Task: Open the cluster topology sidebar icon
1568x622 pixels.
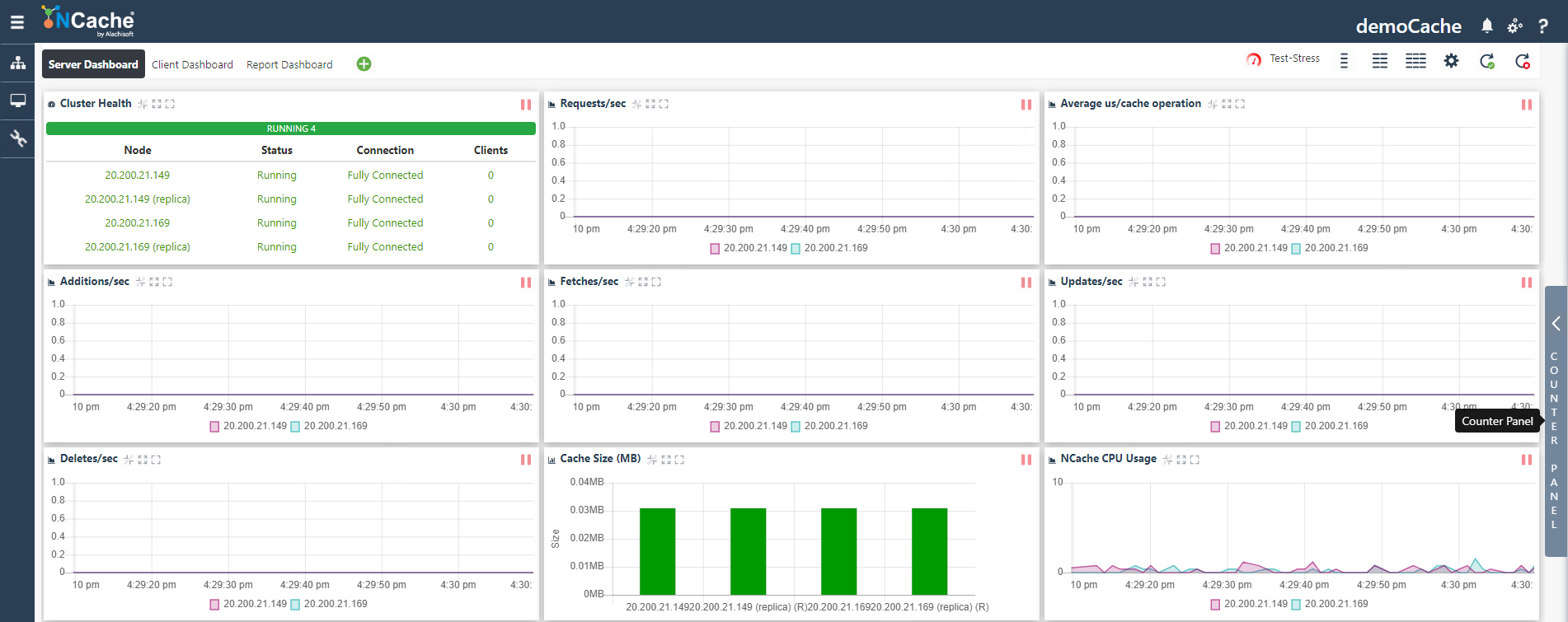Action: pos(17,63)
